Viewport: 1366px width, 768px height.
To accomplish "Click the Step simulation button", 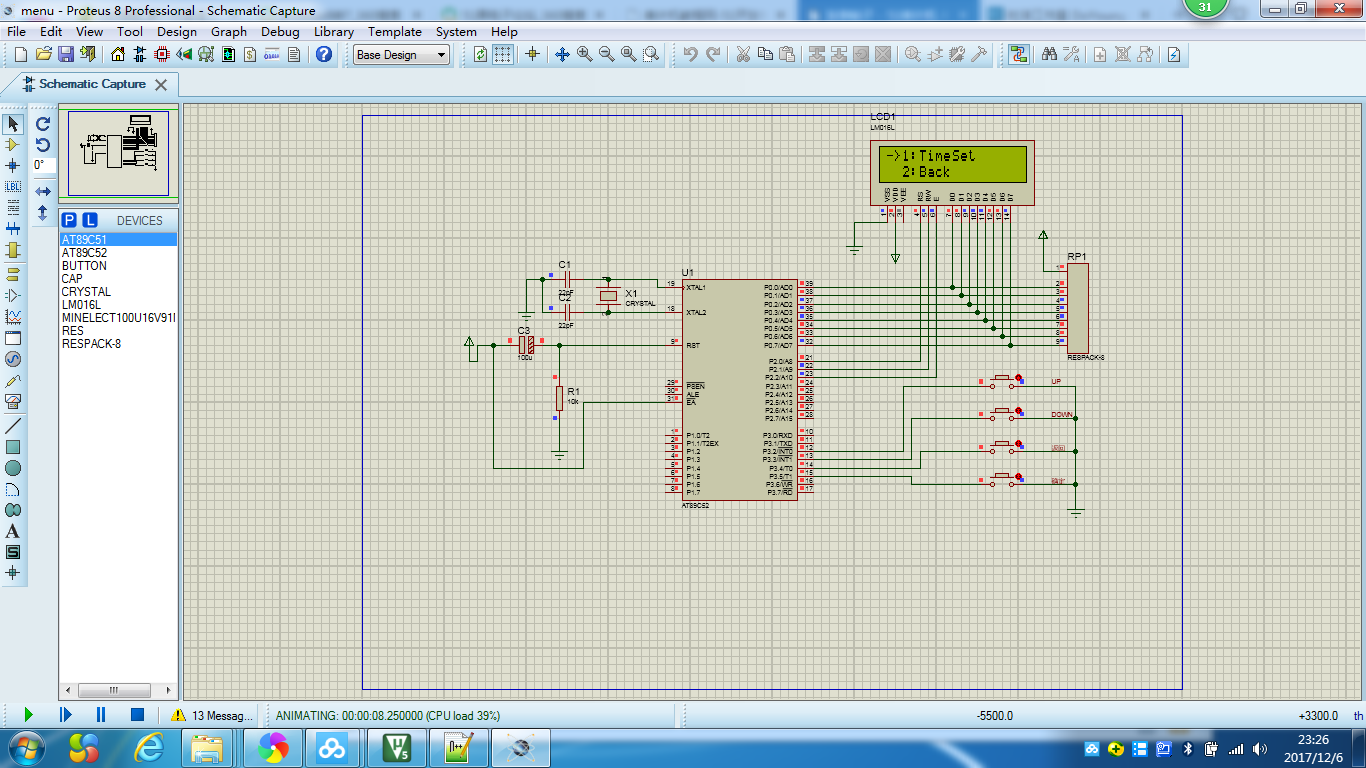I will pos(65,715).
